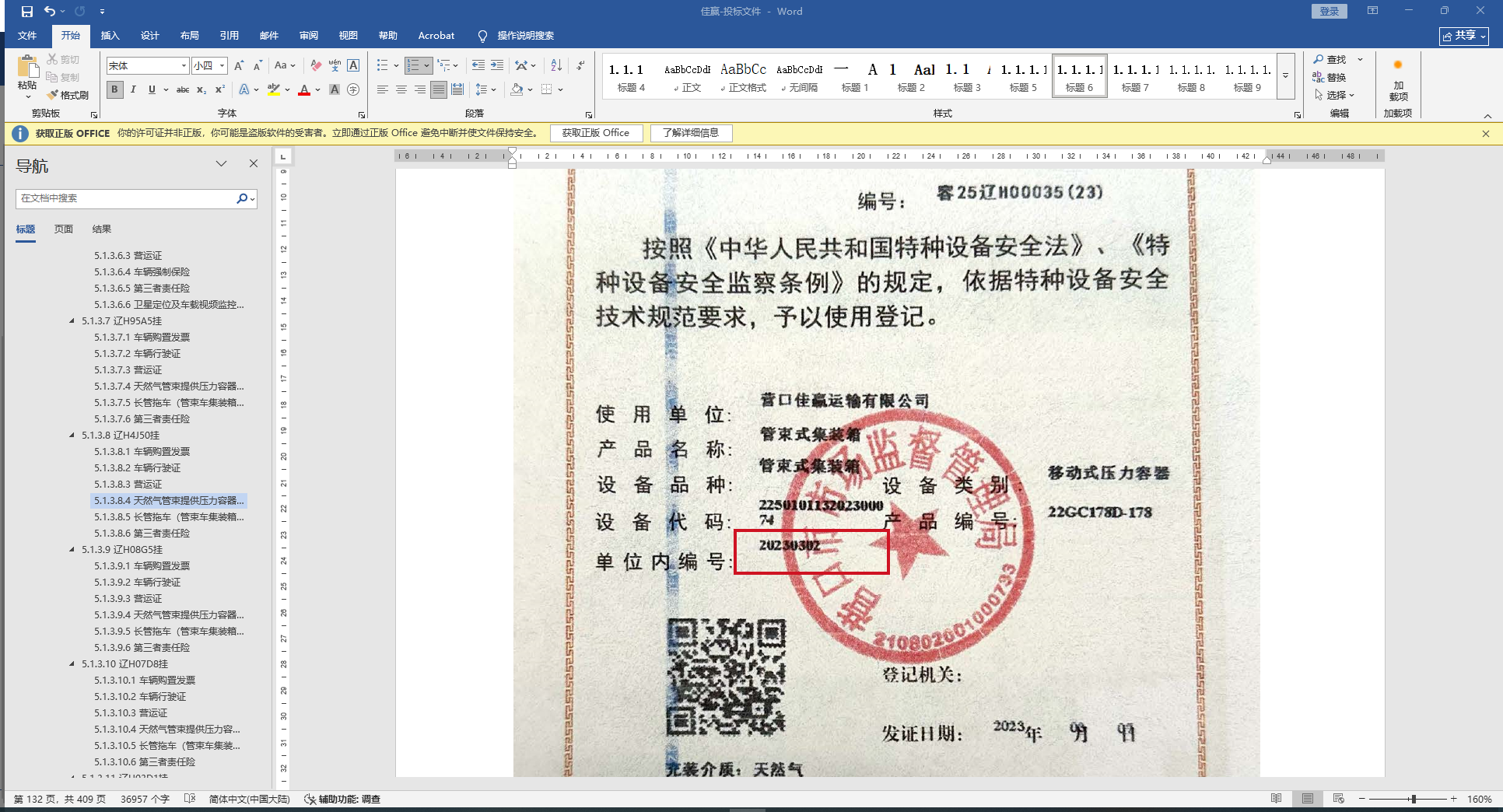Decrease the paragraph indent
The image size is (1503, 812).
tap(478, 65)
